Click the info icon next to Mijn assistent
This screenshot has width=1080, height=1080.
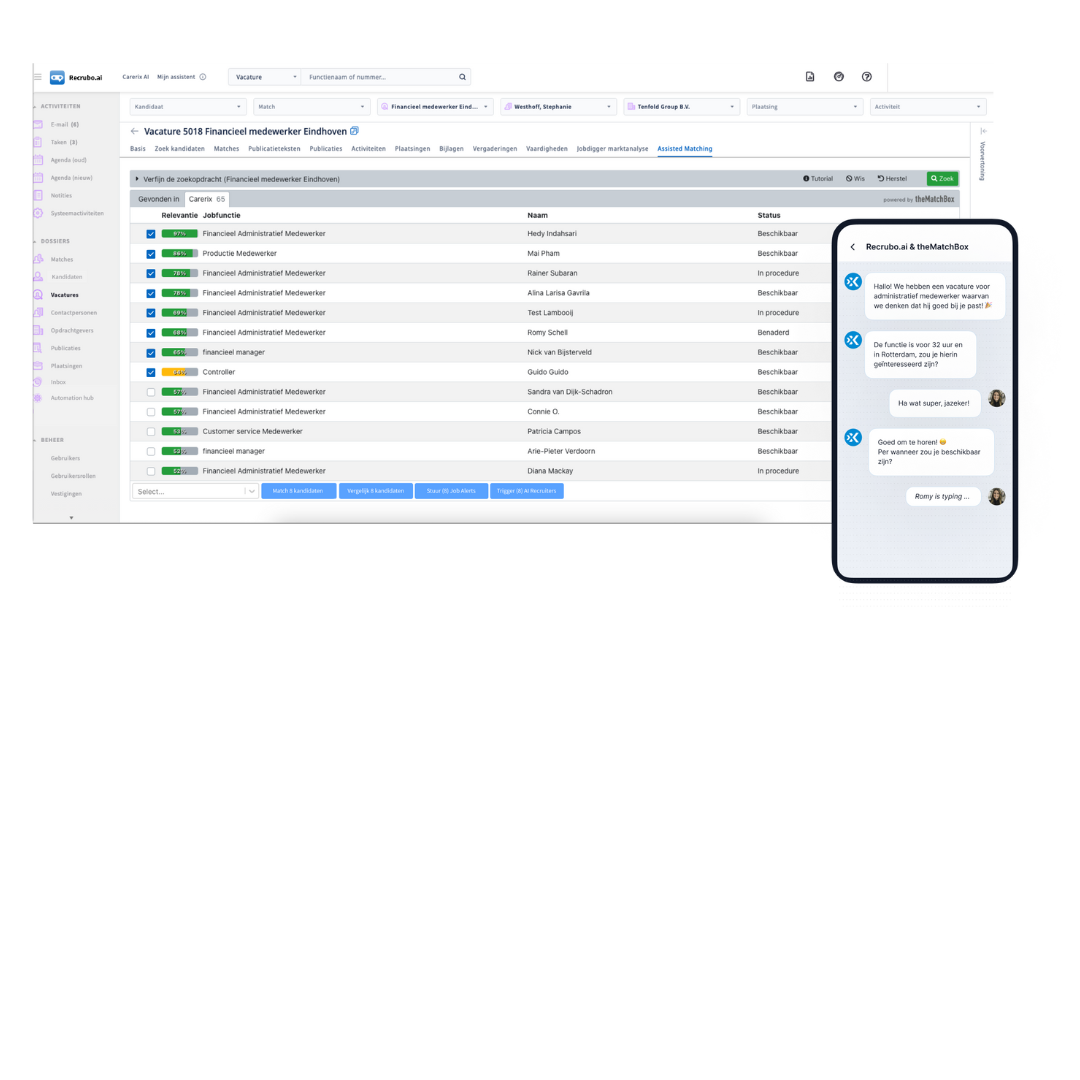point(203,77)
